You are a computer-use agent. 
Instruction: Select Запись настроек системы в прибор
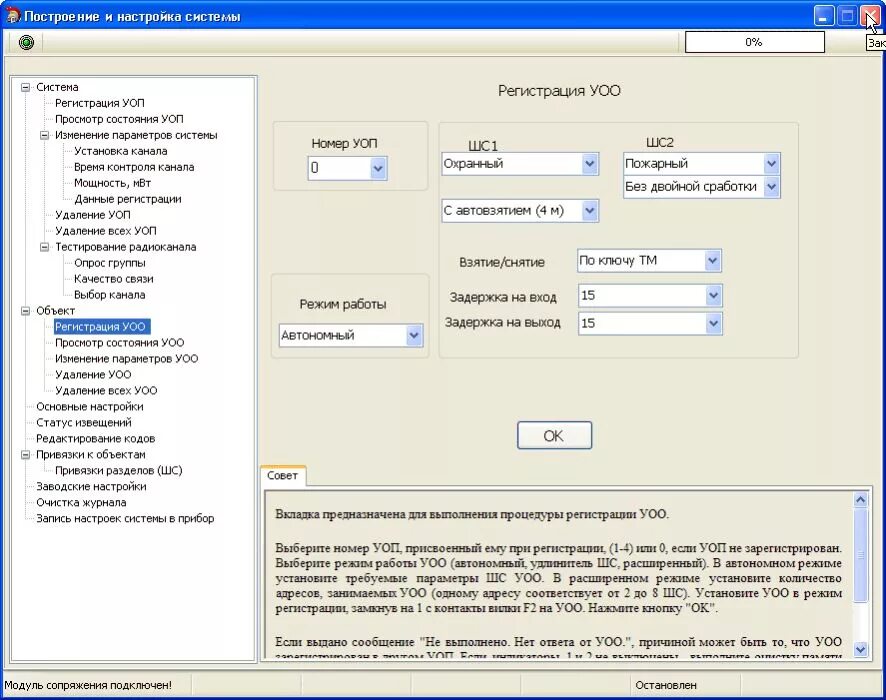pyautogui.click(x=125, y=519)
